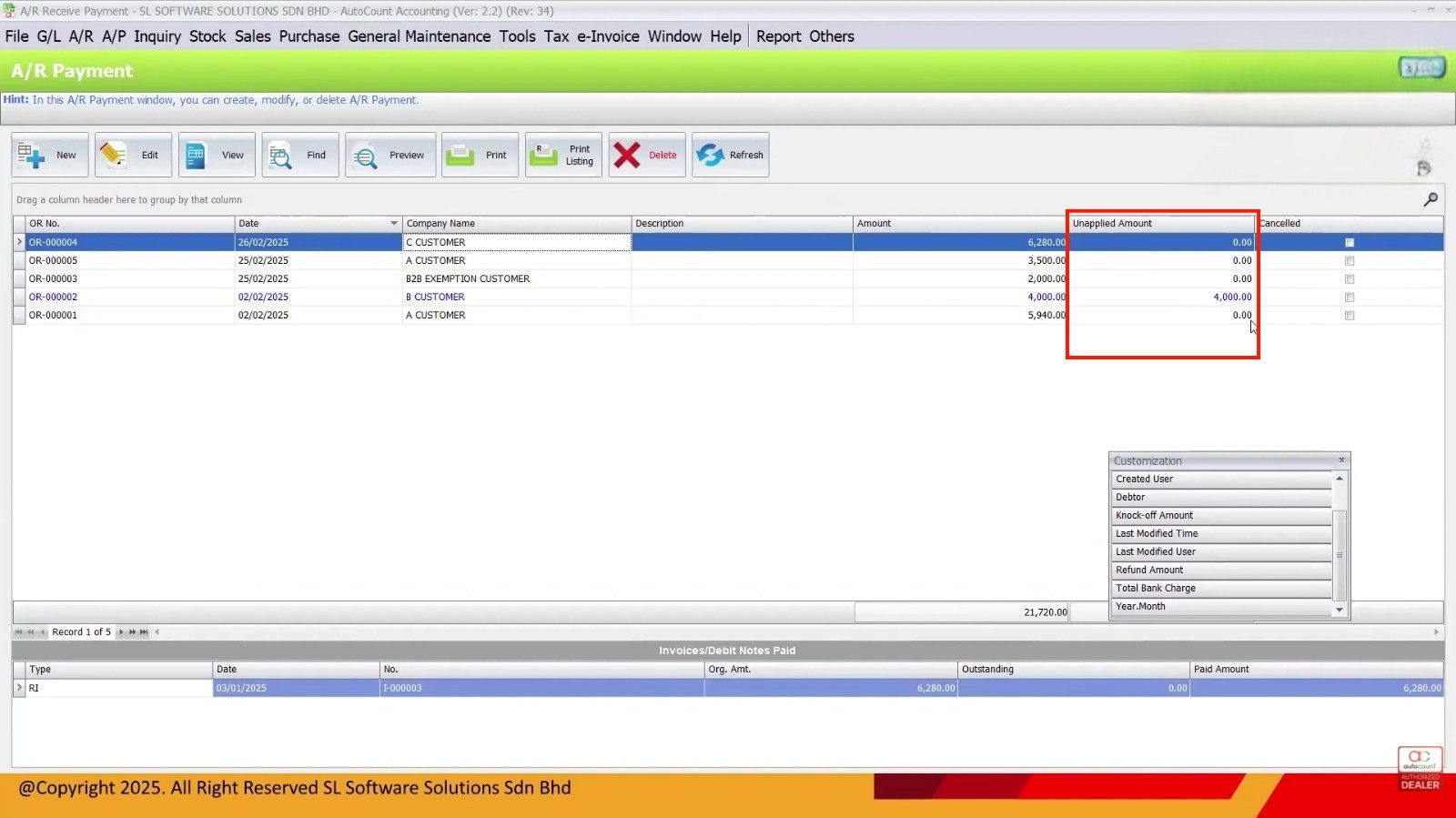Open Preview from the toolbar
The width and height of the screenshot is (1456, 818).
point(390,155)
